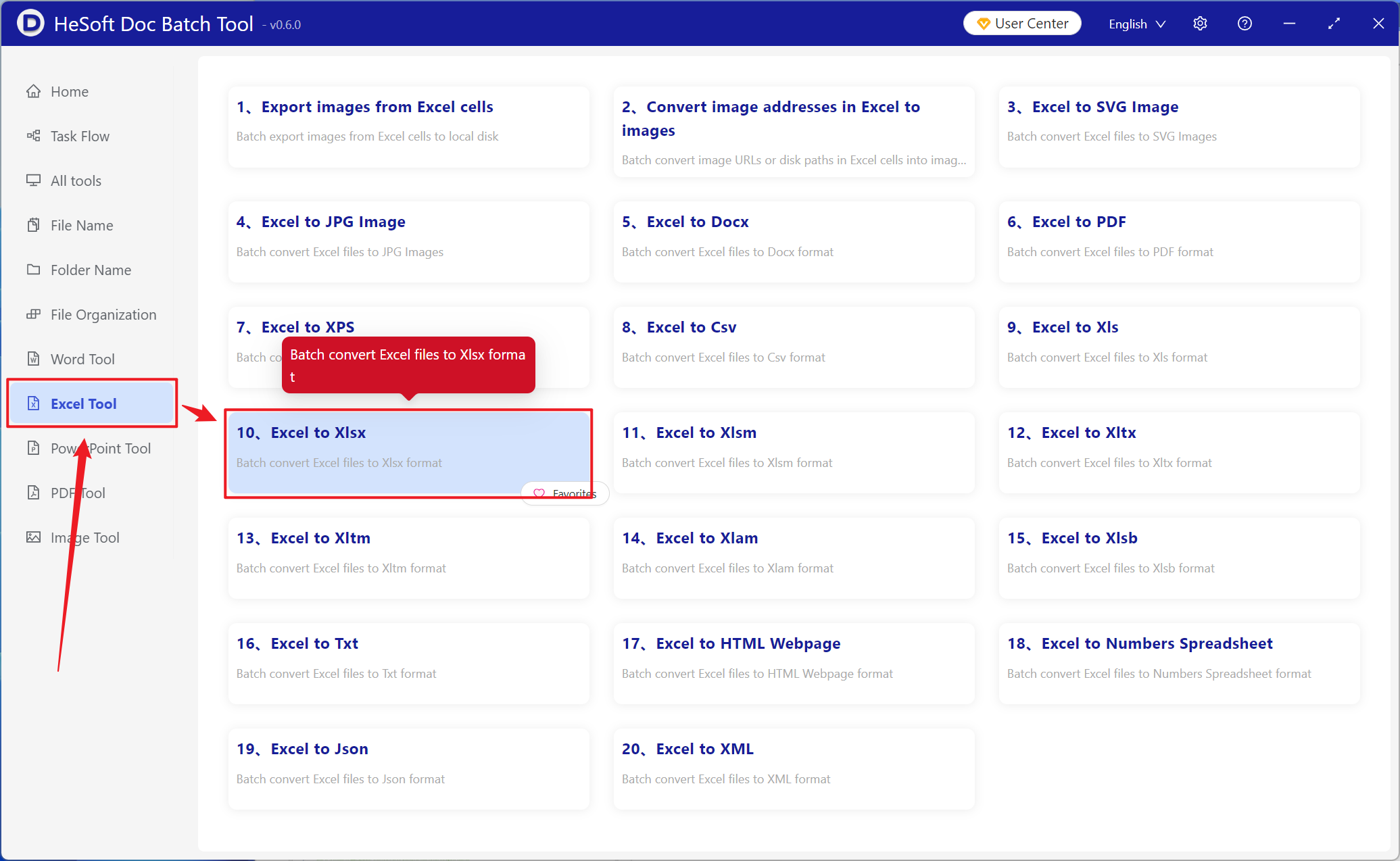The width and height of the screenshot is (1400, 861).
Task: Close the HeSoft Doc Batch Tool window
Action: tap(1378, 24)
